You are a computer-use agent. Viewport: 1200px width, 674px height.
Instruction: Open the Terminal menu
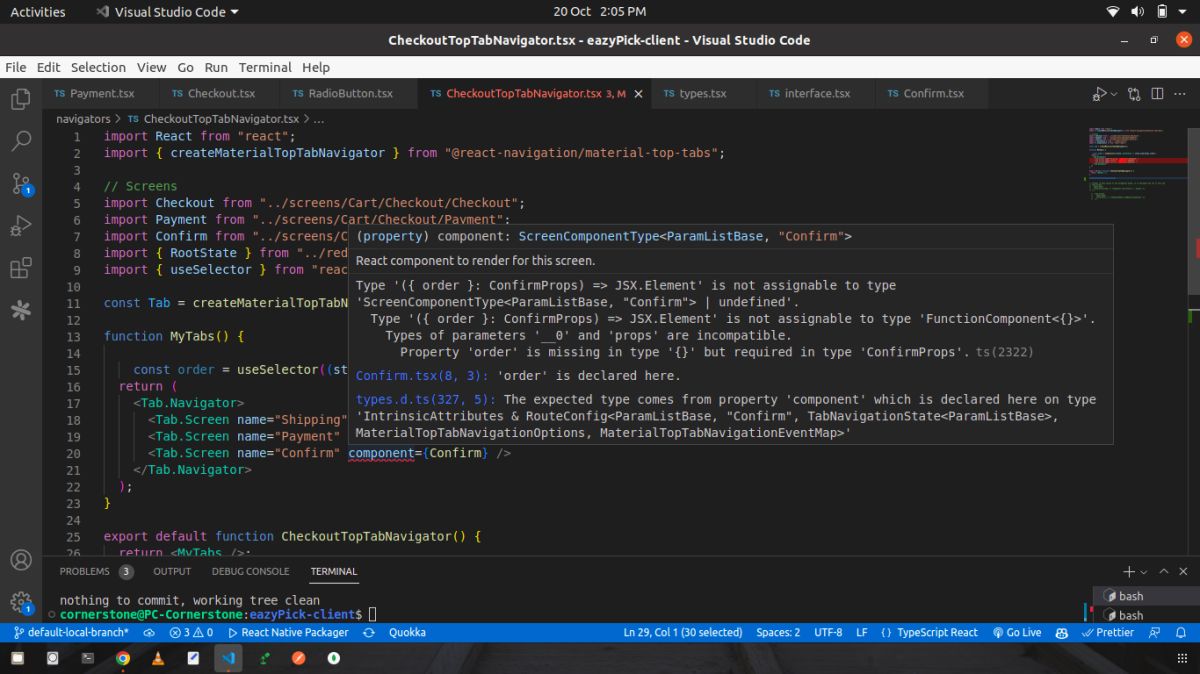click(x=265, y=67)
